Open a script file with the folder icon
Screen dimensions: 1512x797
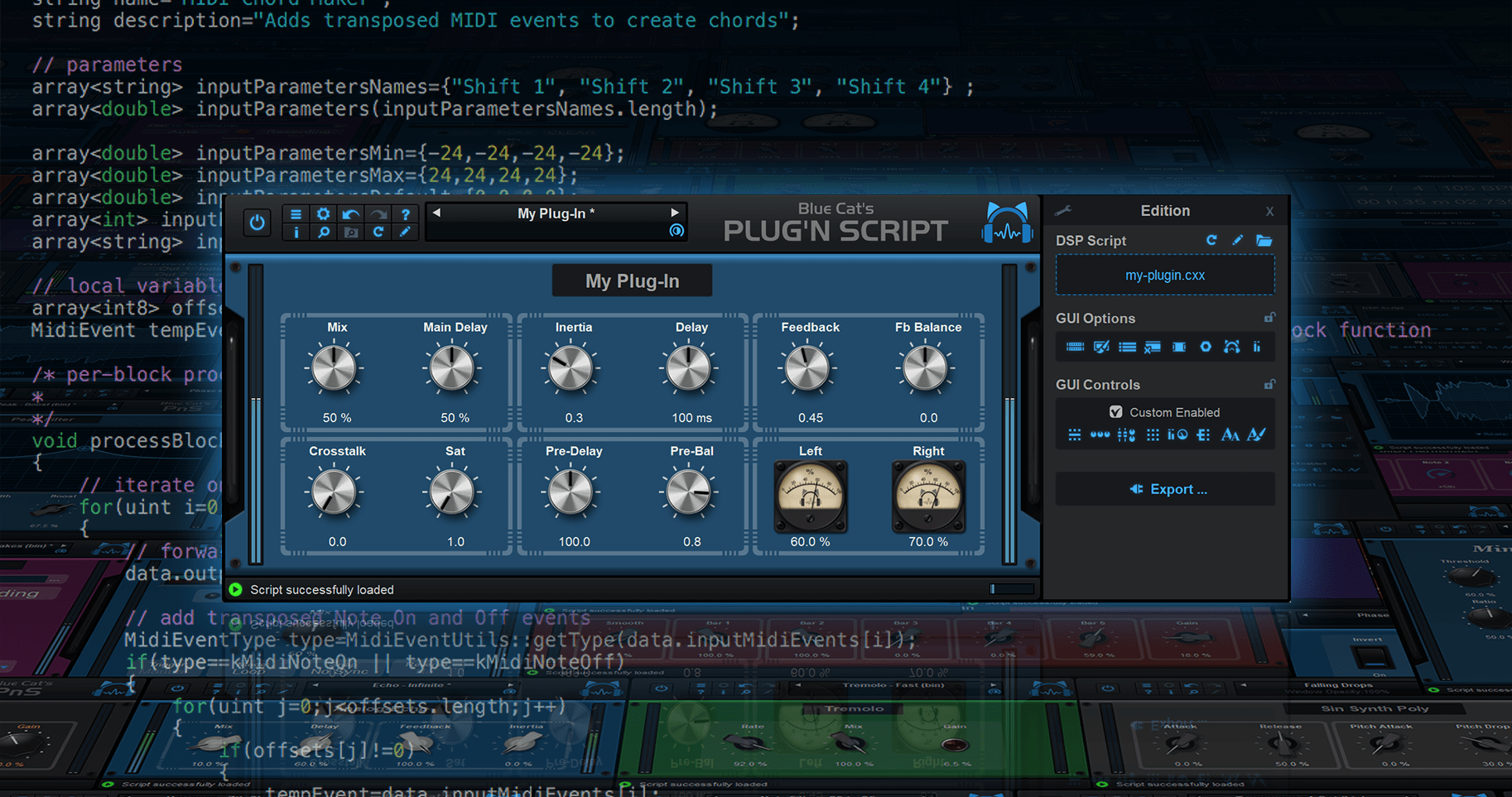1264,240
